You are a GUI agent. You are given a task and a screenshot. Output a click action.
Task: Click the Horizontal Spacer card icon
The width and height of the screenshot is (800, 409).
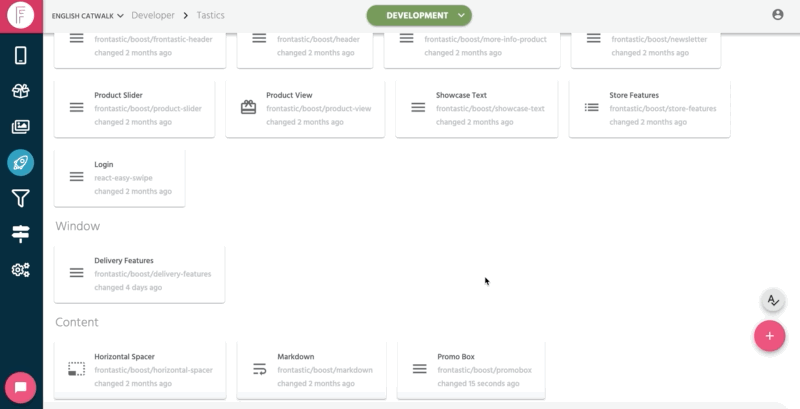pyautogui.click(x=77, y=369)
